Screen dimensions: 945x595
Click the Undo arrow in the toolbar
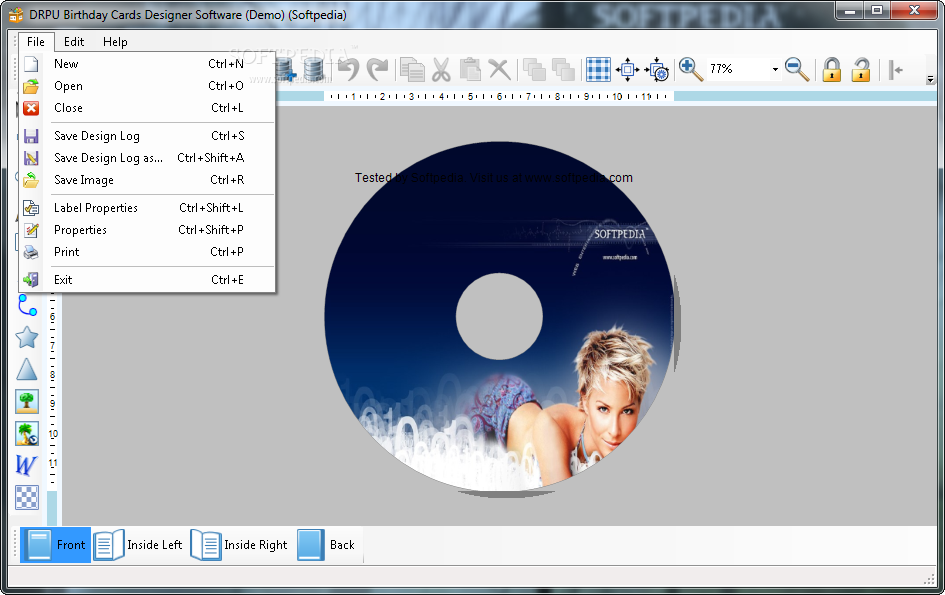click(348, 69)
